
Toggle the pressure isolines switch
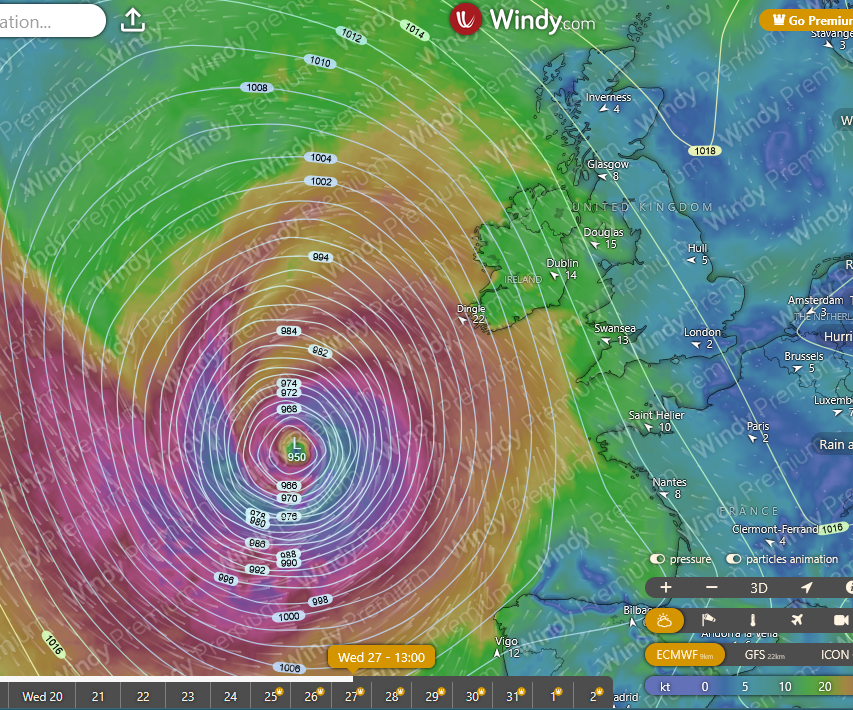point(658,559)
